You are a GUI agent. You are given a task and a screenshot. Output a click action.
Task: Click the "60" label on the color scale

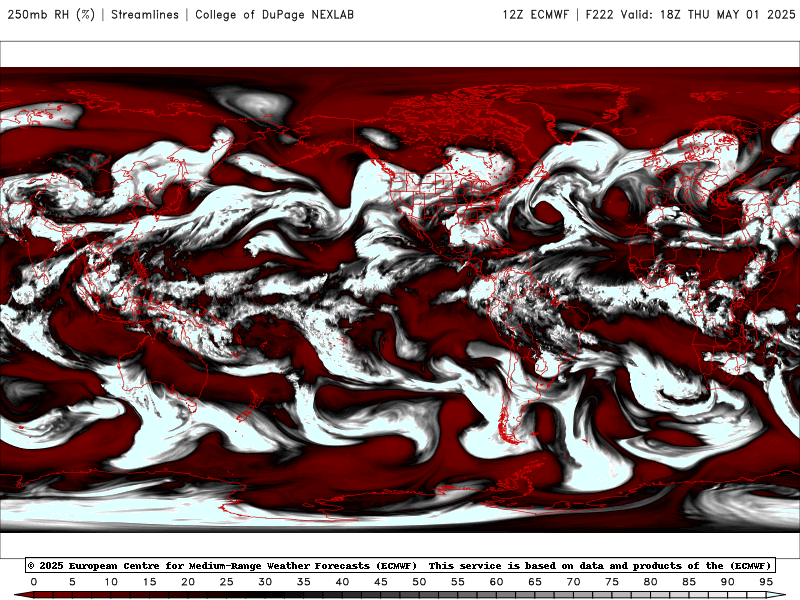point(496,582)
